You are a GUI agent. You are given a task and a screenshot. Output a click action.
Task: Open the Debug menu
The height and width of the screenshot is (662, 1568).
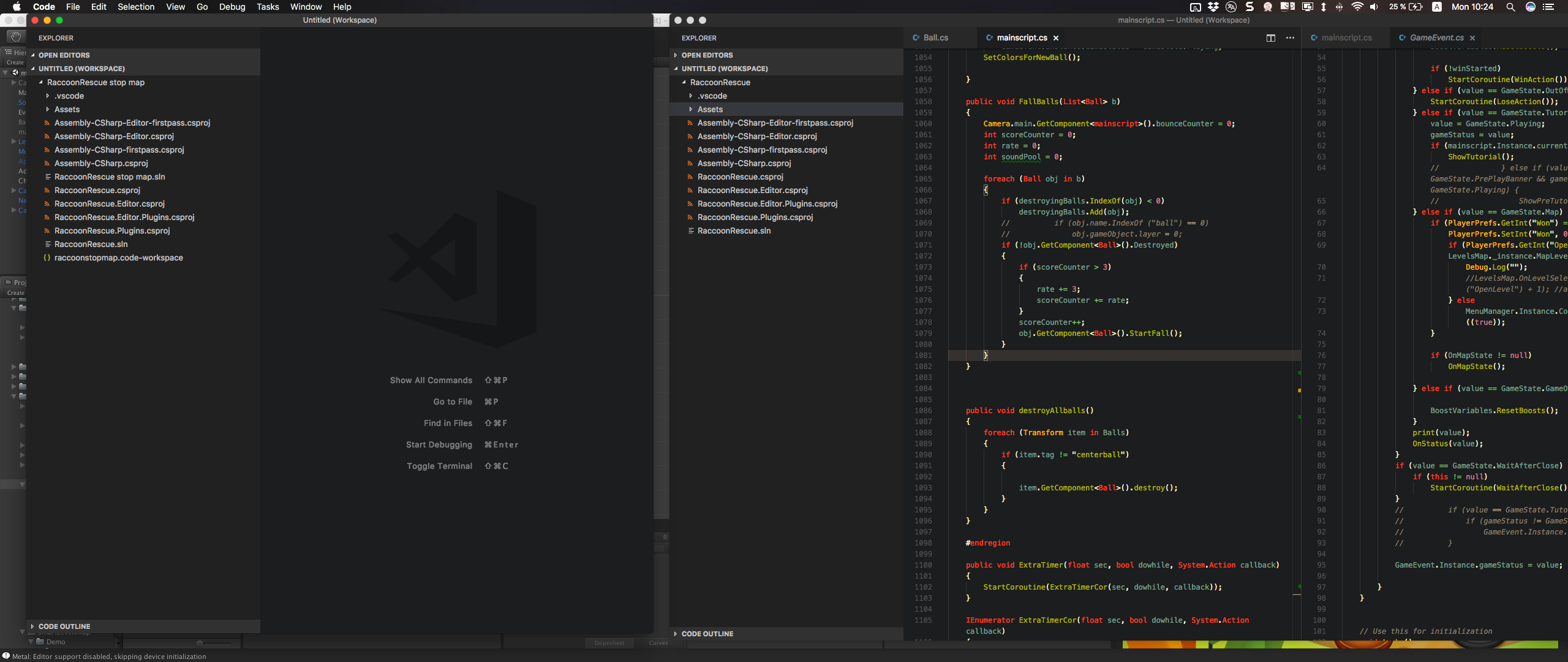pos(232,7)
